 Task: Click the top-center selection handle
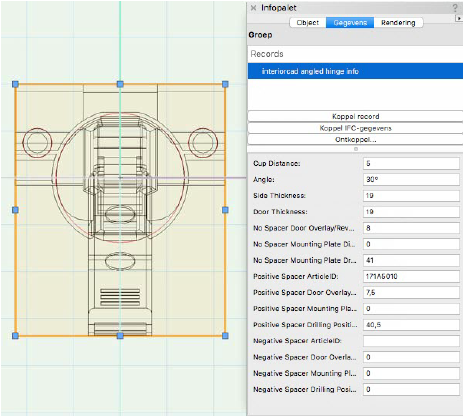point(120,84)
